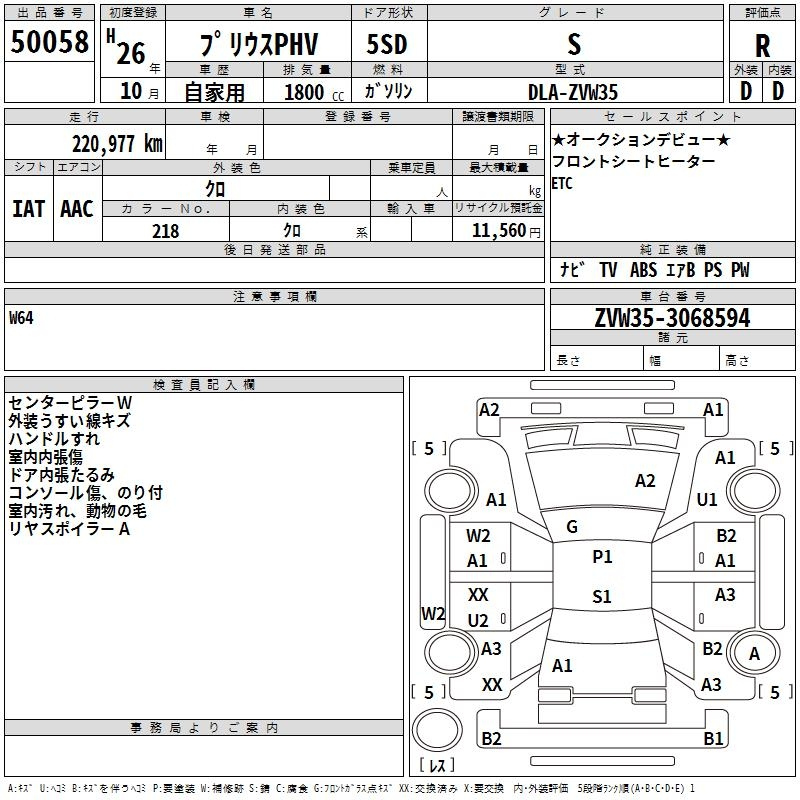Click the windshield mark G on diagram
The width and height of the screenshot is (800, 800).
point(572,527)
